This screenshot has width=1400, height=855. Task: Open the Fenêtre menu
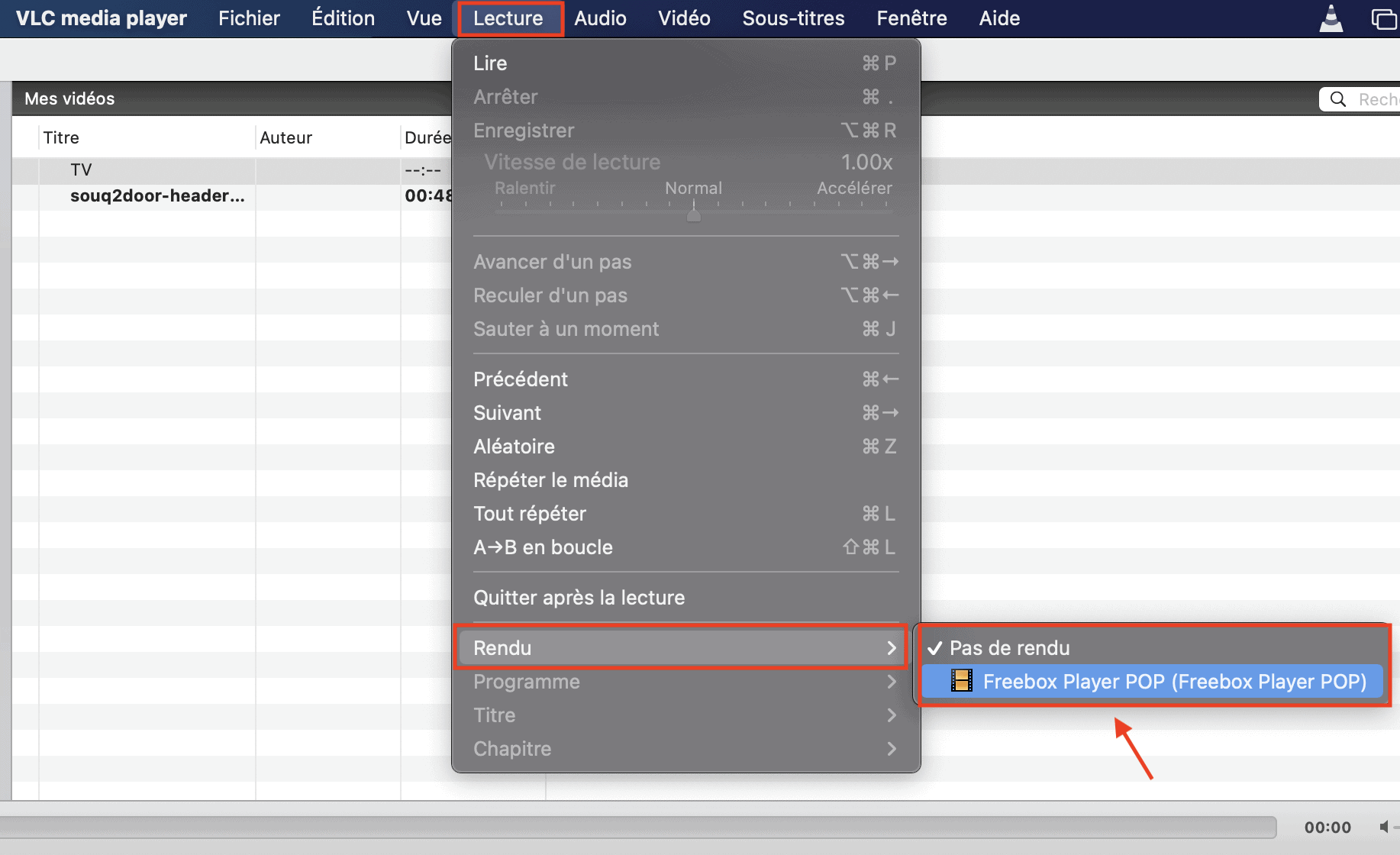point(911,18)
